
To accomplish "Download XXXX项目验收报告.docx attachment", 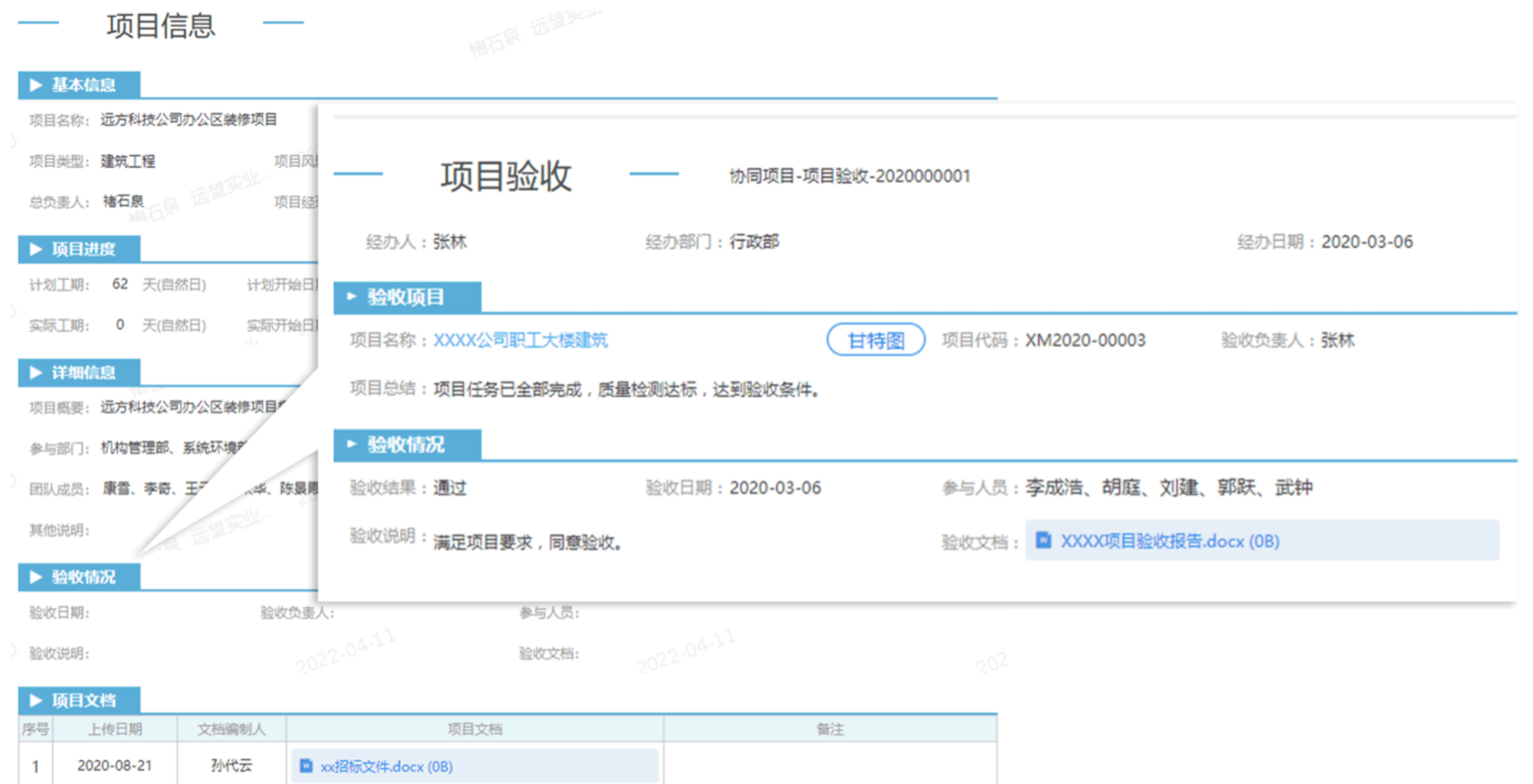I will tap(1169, 541).
